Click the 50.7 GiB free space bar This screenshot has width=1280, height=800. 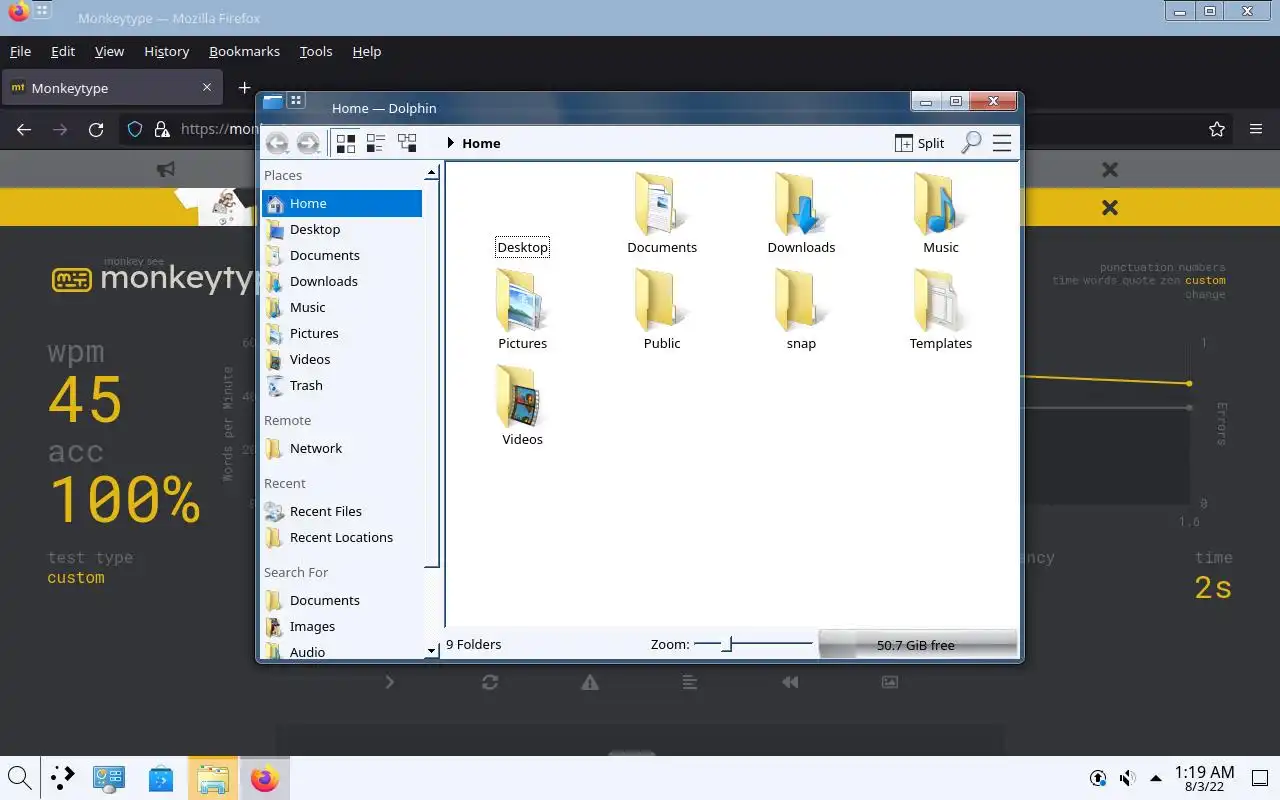917,645
